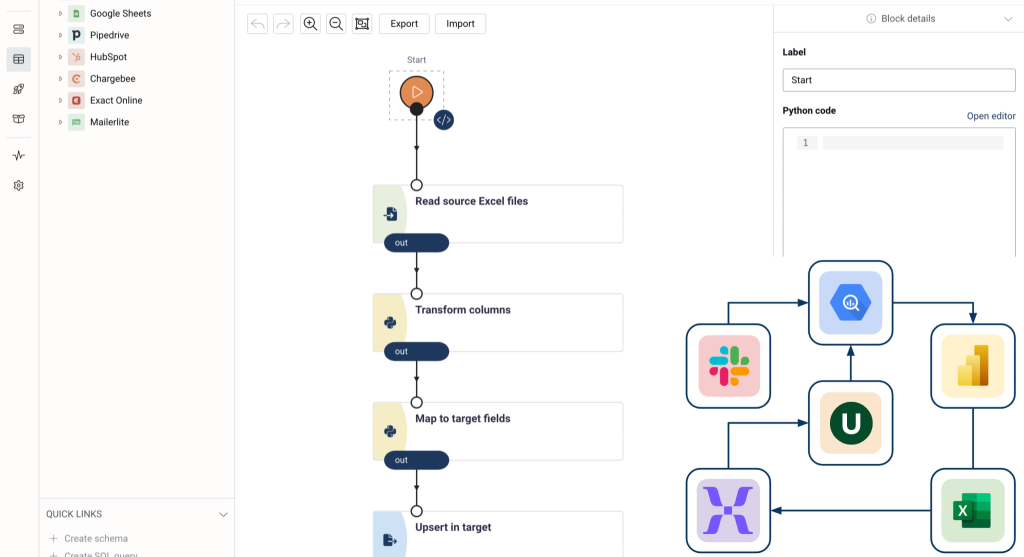Expand the Mailerlite tree node

coord(60,122)
